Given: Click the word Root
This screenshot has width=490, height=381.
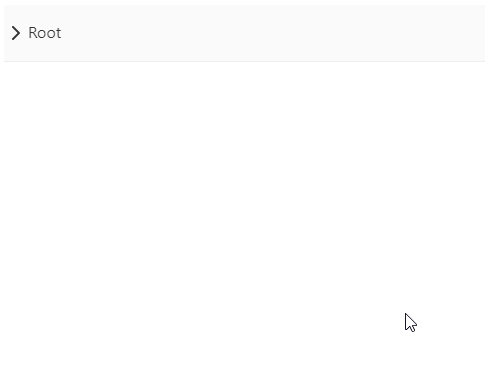Looking at the screenshot, I should pyautogui.click(x=45, y=33).
